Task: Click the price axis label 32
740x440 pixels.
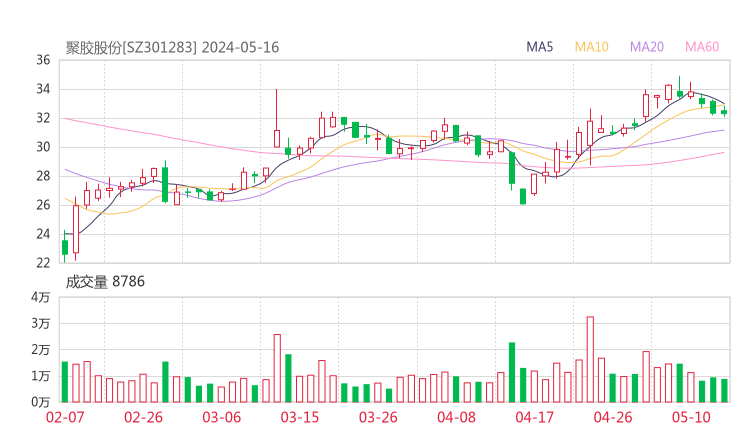Action: 43,118
